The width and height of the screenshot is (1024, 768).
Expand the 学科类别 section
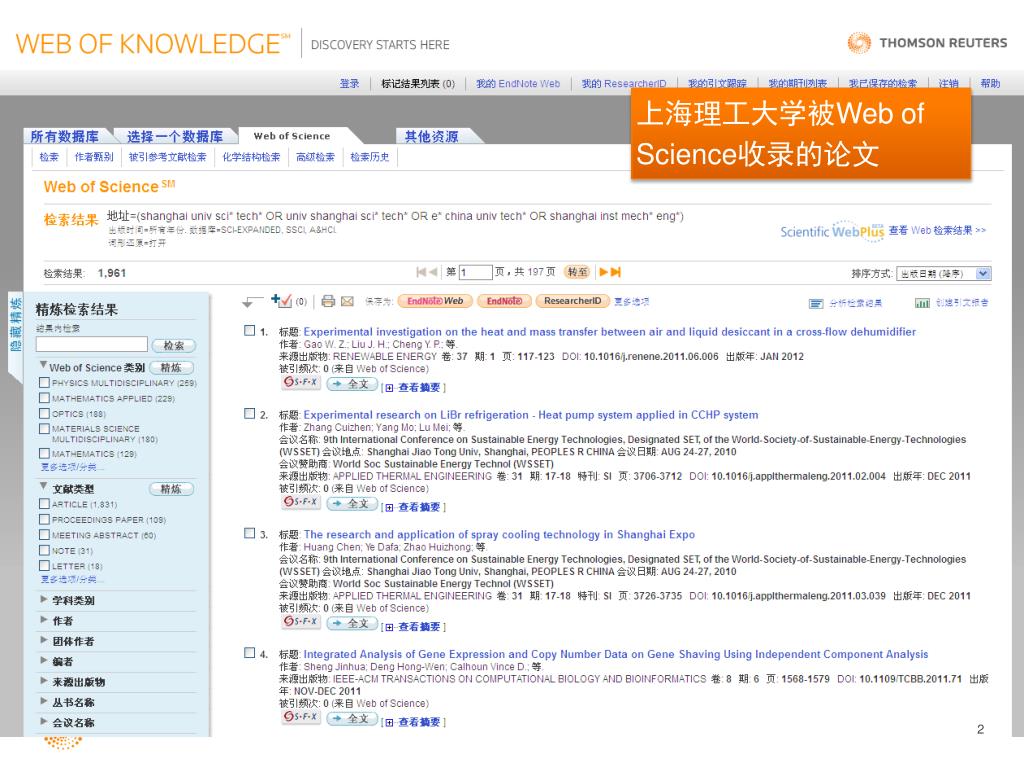(43, 600)
